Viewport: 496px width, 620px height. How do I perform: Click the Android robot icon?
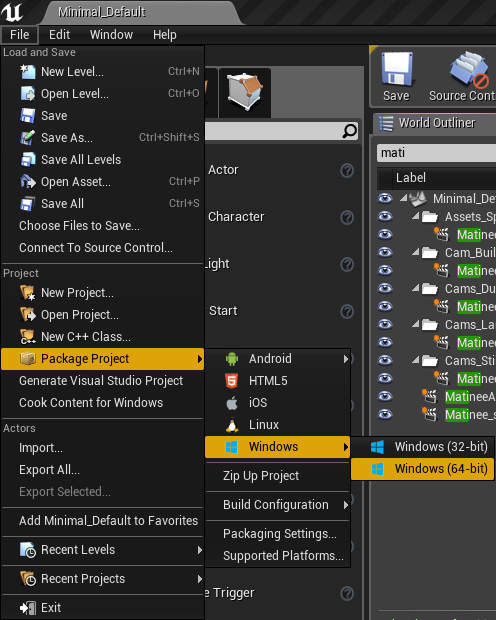(232, 359)
